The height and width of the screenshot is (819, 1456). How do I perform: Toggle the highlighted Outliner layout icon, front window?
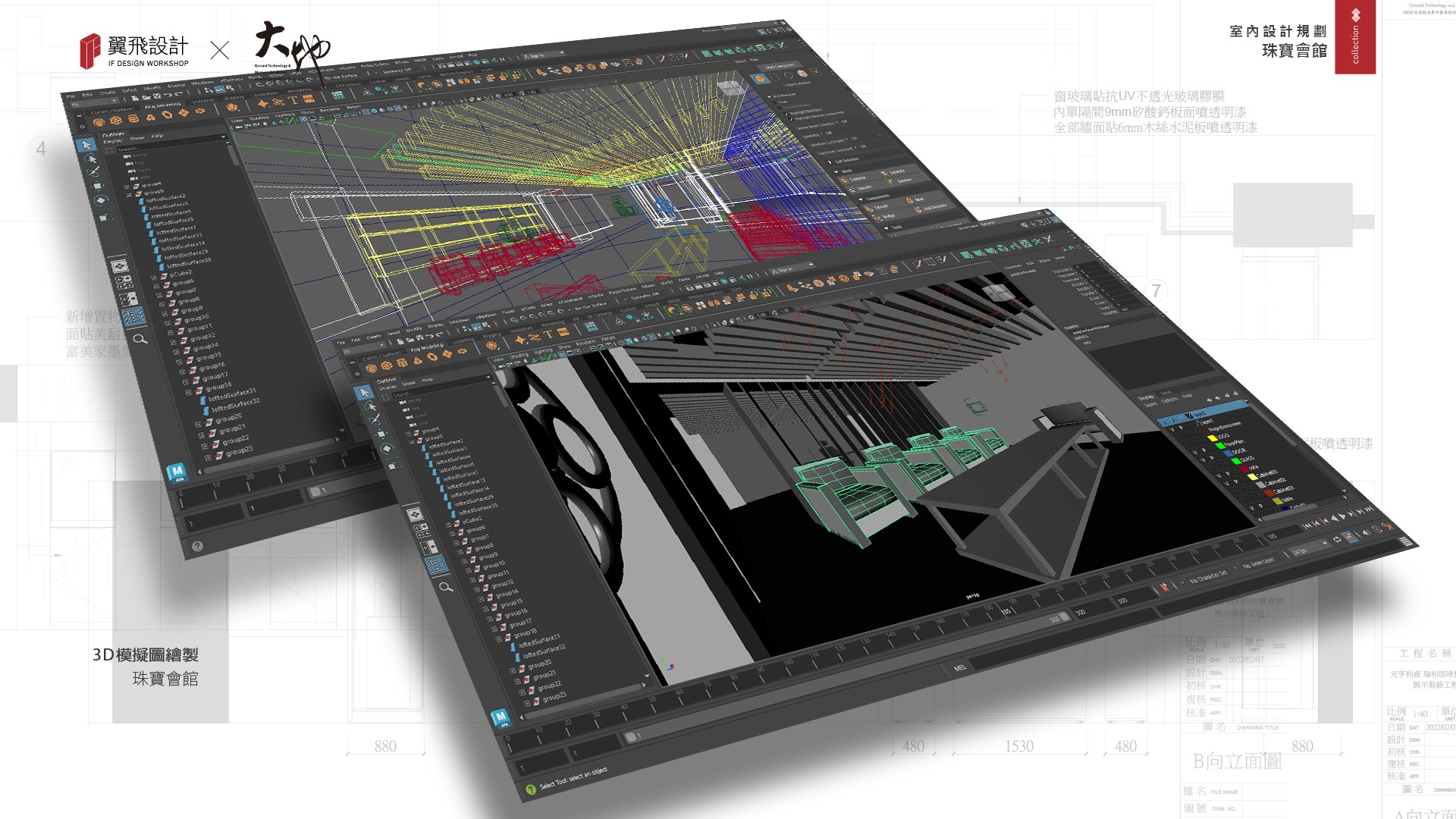437,564
